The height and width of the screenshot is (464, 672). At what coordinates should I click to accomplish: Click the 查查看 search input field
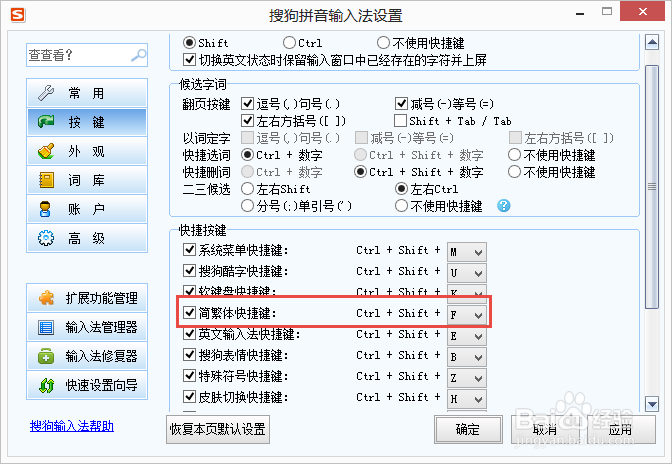87,55
